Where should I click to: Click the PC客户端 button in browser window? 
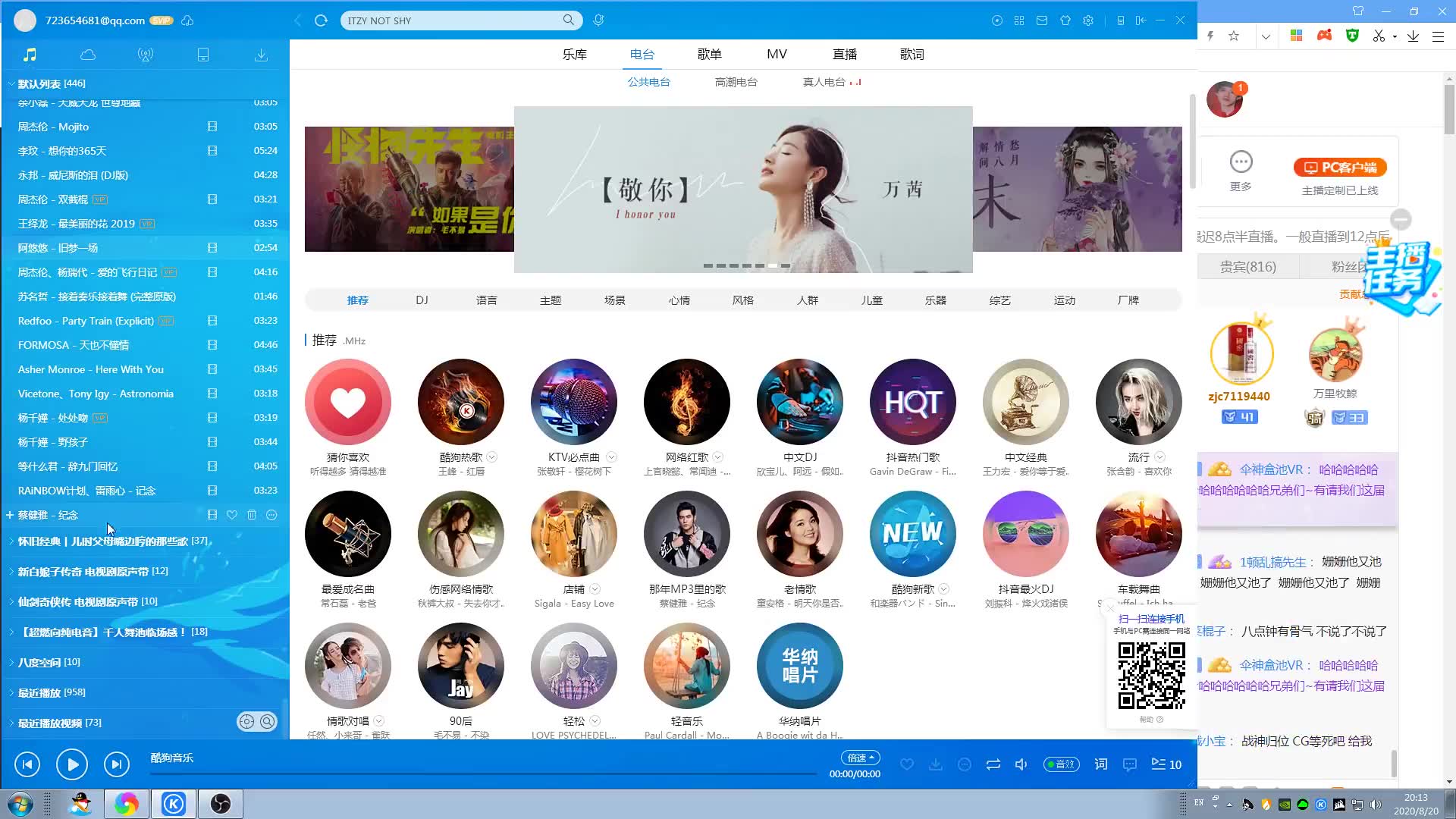pos(1340,168)
